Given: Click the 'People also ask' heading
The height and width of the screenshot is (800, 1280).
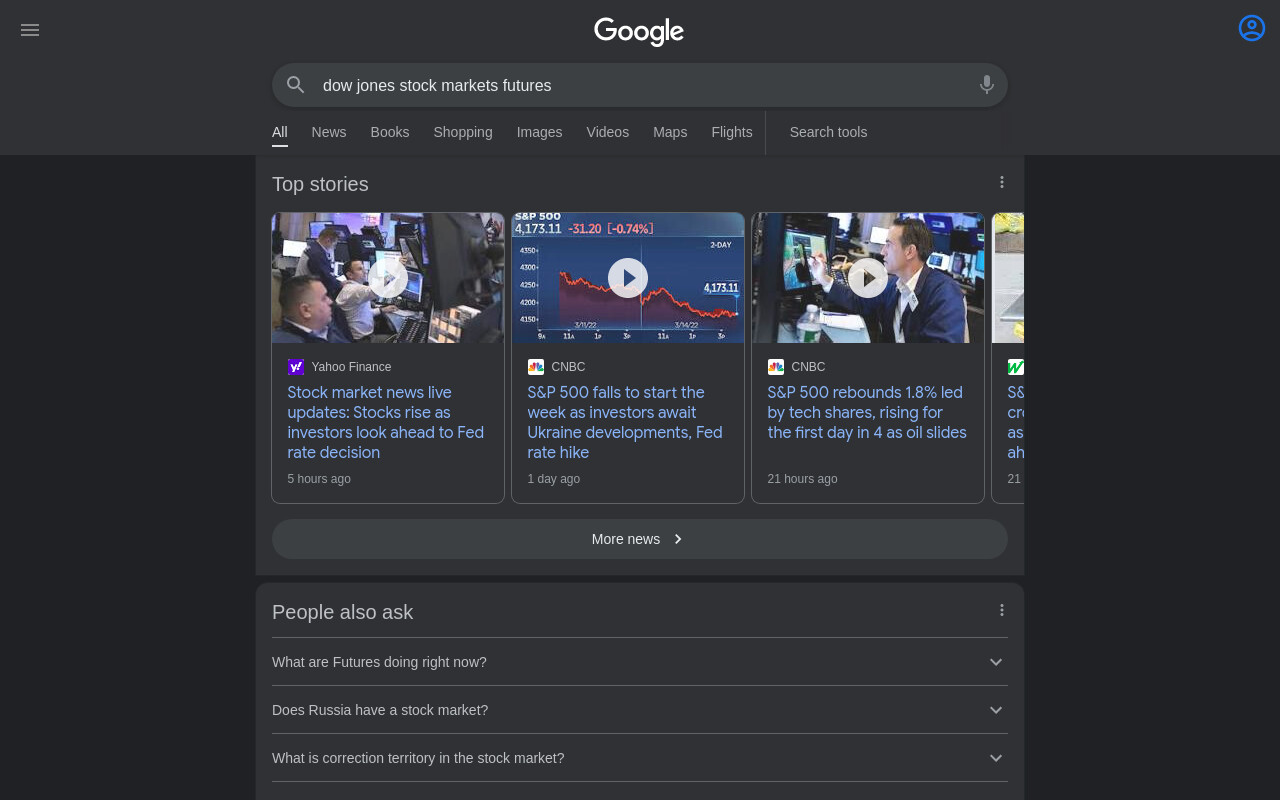Looking at the screenshot, I should [x=342, y=612].
